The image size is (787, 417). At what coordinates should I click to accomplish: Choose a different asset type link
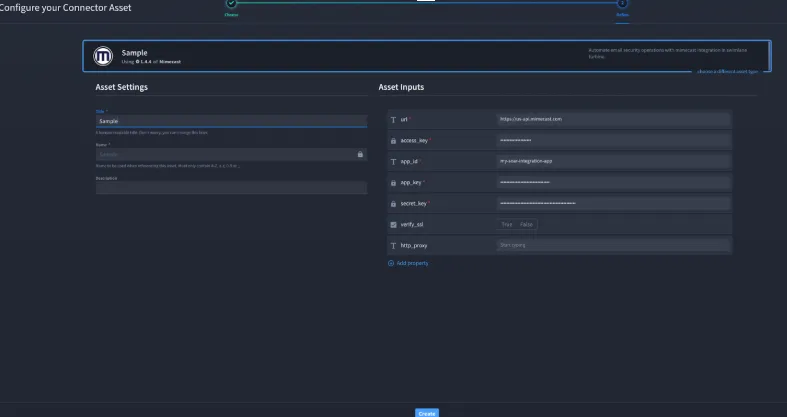(727, 72)
